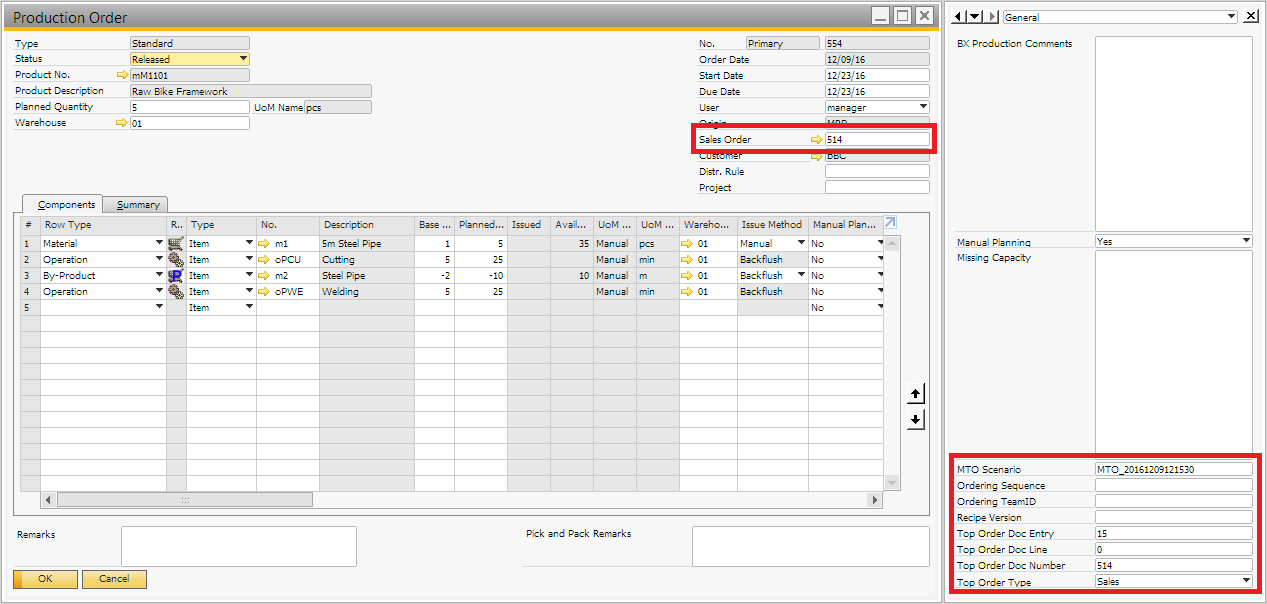
Task: Move the row up with the up arrow button
Action: coord(915,395)
